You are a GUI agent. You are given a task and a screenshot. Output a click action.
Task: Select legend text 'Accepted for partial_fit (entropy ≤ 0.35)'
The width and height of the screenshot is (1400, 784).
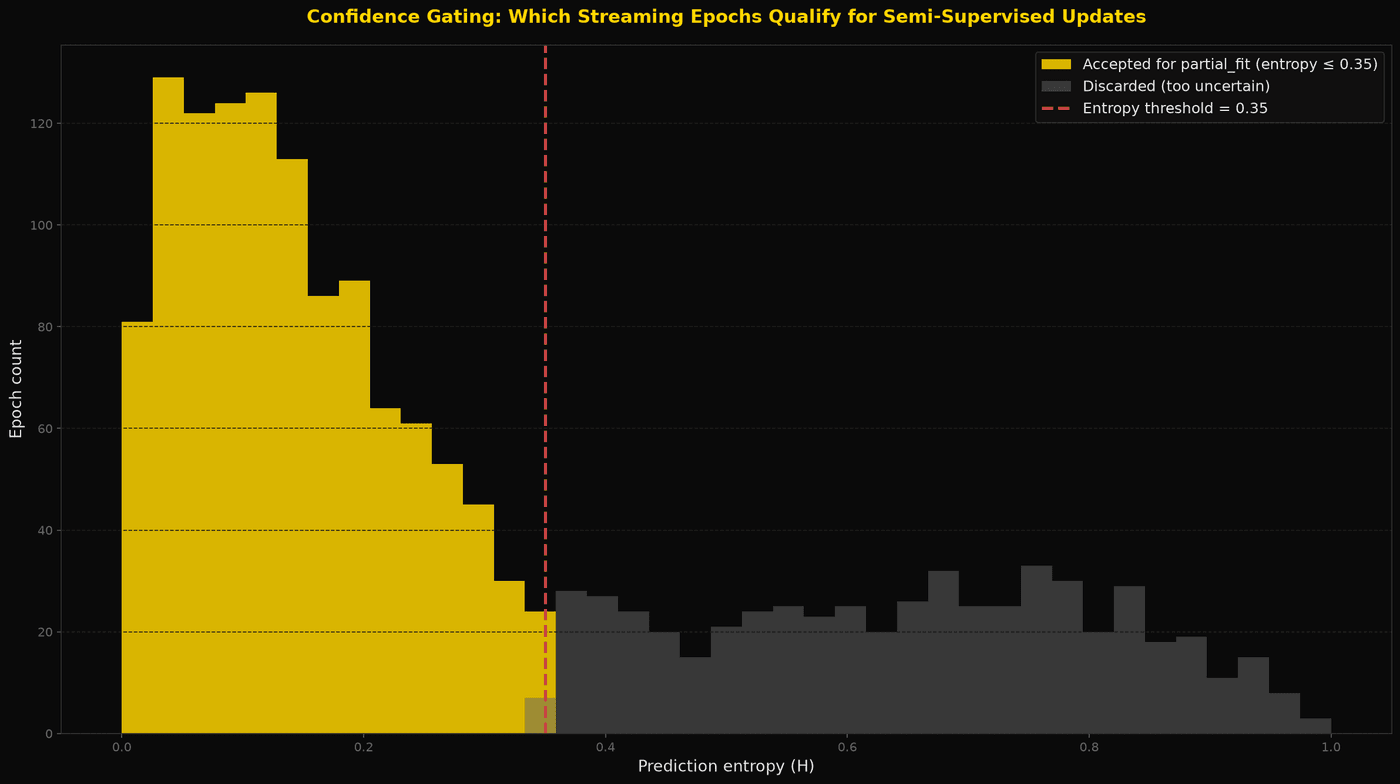click(1230, 64)
